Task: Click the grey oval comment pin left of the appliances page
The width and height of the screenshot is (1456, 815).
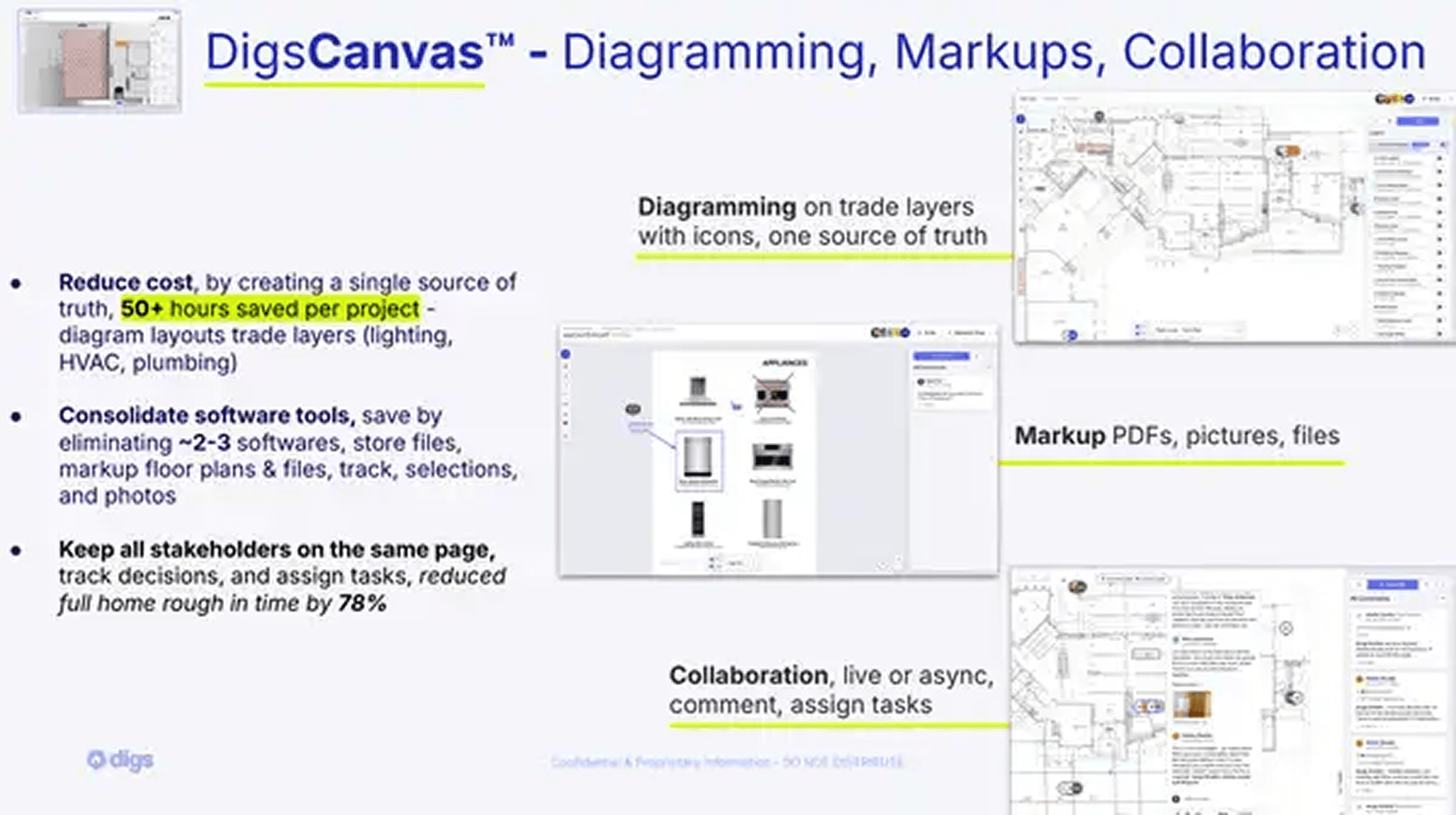Action: (633, 409)
